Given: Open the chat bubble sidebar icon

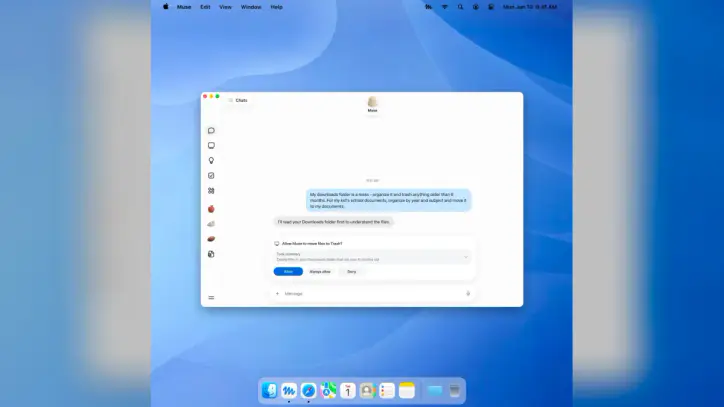Looking at the screenshot, I should point(211,130).
